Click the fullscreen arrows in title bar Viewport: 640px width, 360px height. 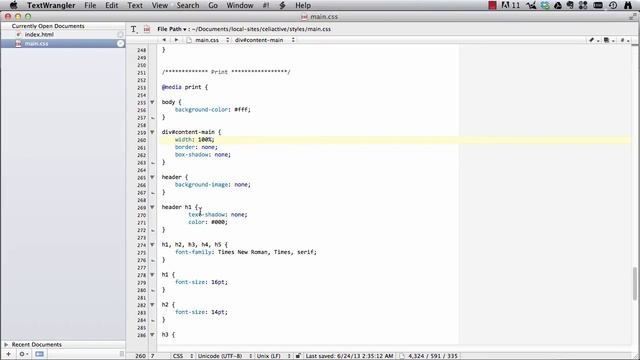[633, 17]
